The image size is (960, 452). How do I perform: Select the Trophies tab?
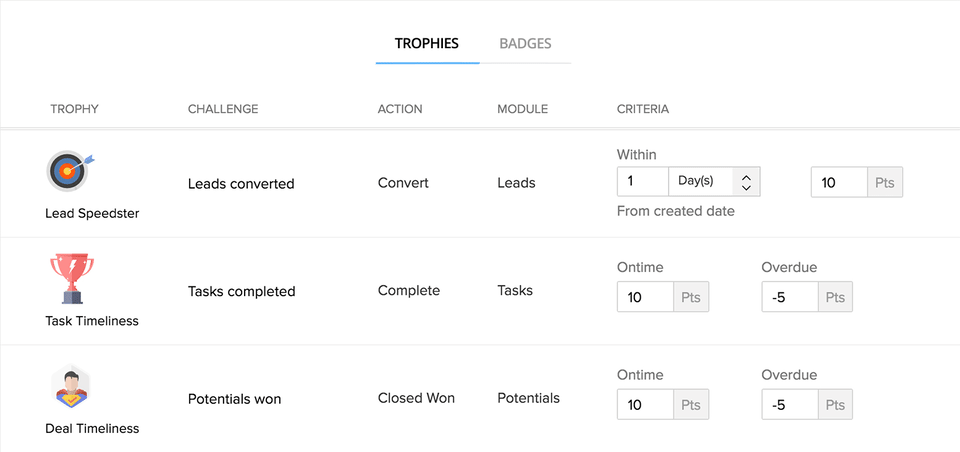tap(427, 44)
